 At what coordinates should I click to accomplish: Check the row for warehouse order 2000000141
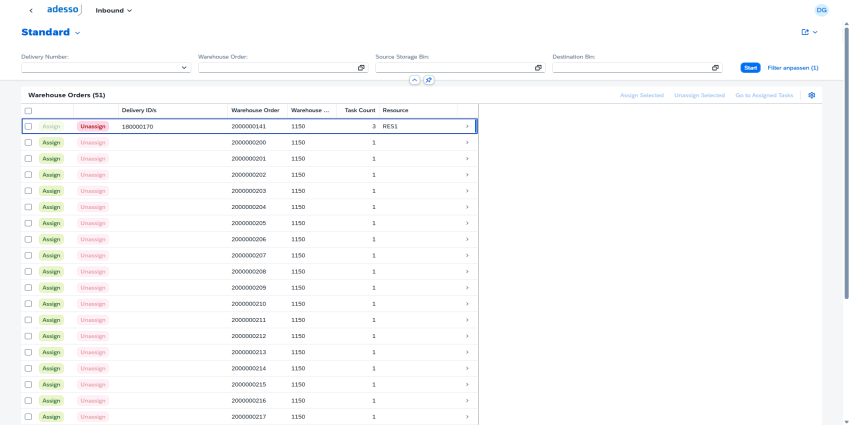point(29,127)
